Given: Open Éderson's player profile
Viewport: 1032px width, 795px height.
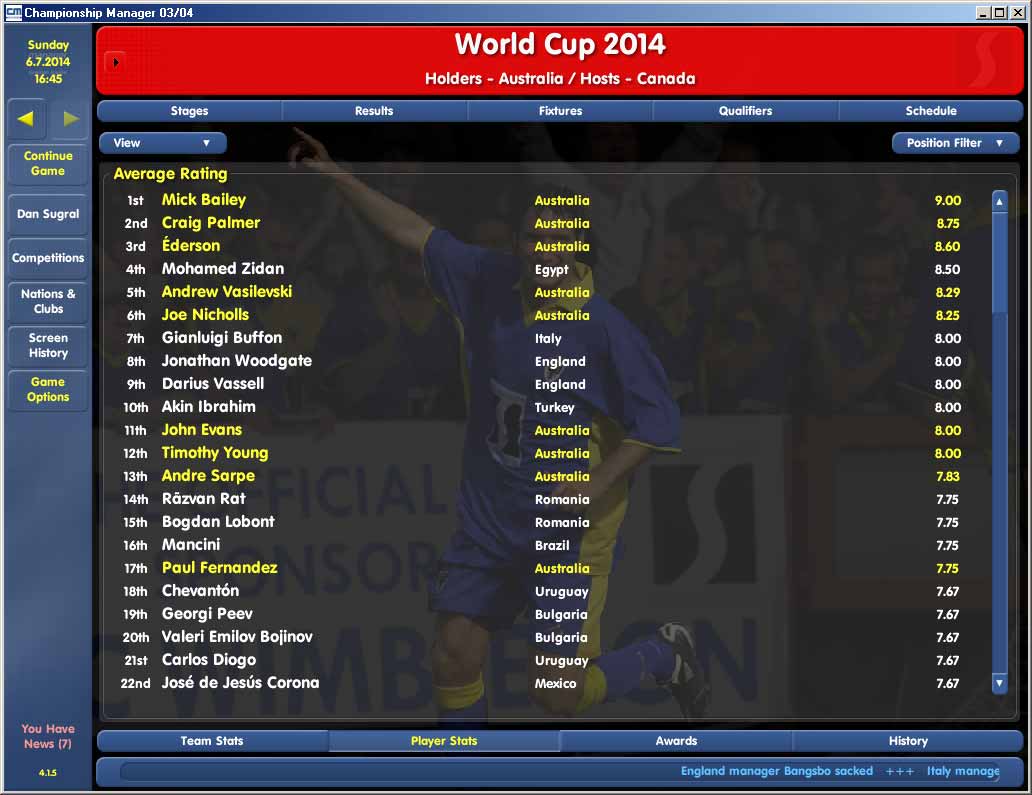Looking at the screenshot, I should click(191, 245).
